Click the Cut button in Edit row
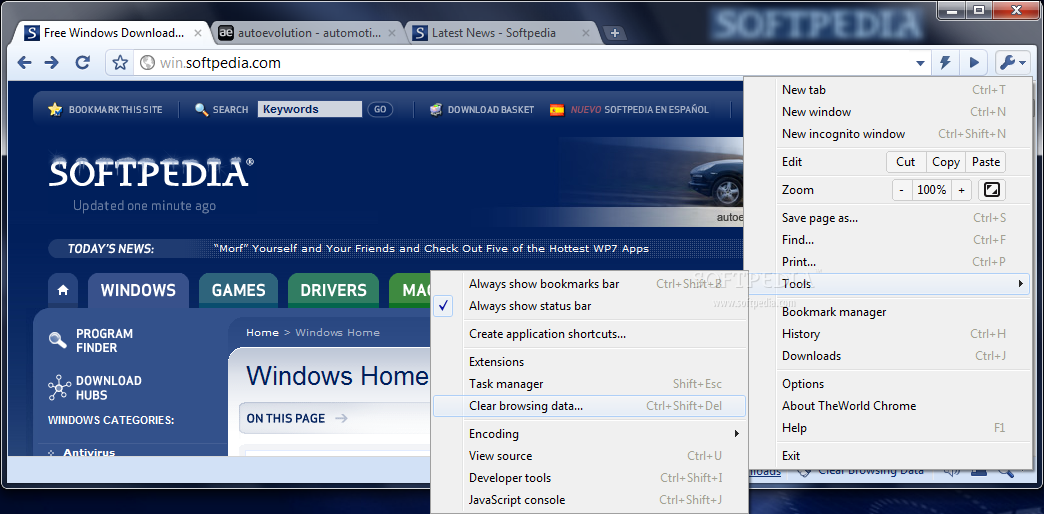Viewport: 1044px width, 514px height. pos(906,162)
